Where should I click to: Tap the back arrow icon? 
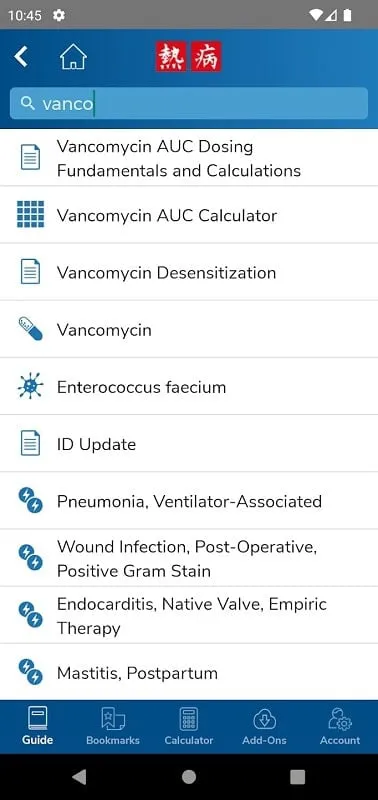[21, 56]
